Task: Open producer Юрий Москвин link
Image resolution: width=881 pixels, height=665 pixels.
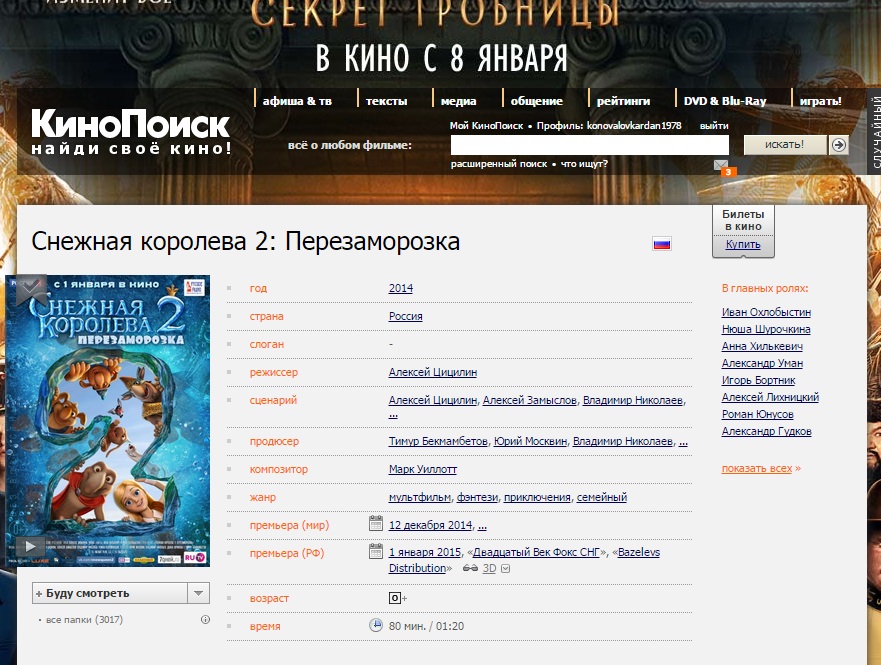Action: [x=530, y=441]
